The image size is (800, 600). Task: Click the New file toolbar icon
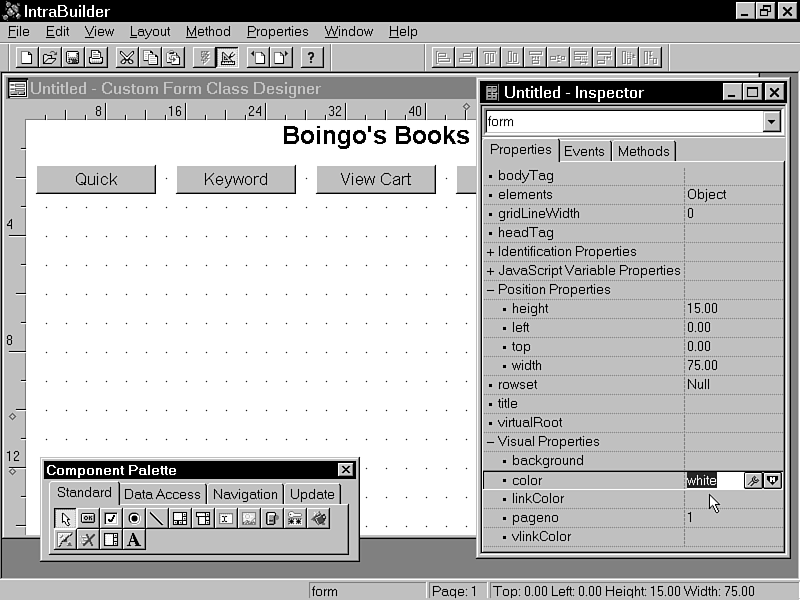(x=26, y=57)
